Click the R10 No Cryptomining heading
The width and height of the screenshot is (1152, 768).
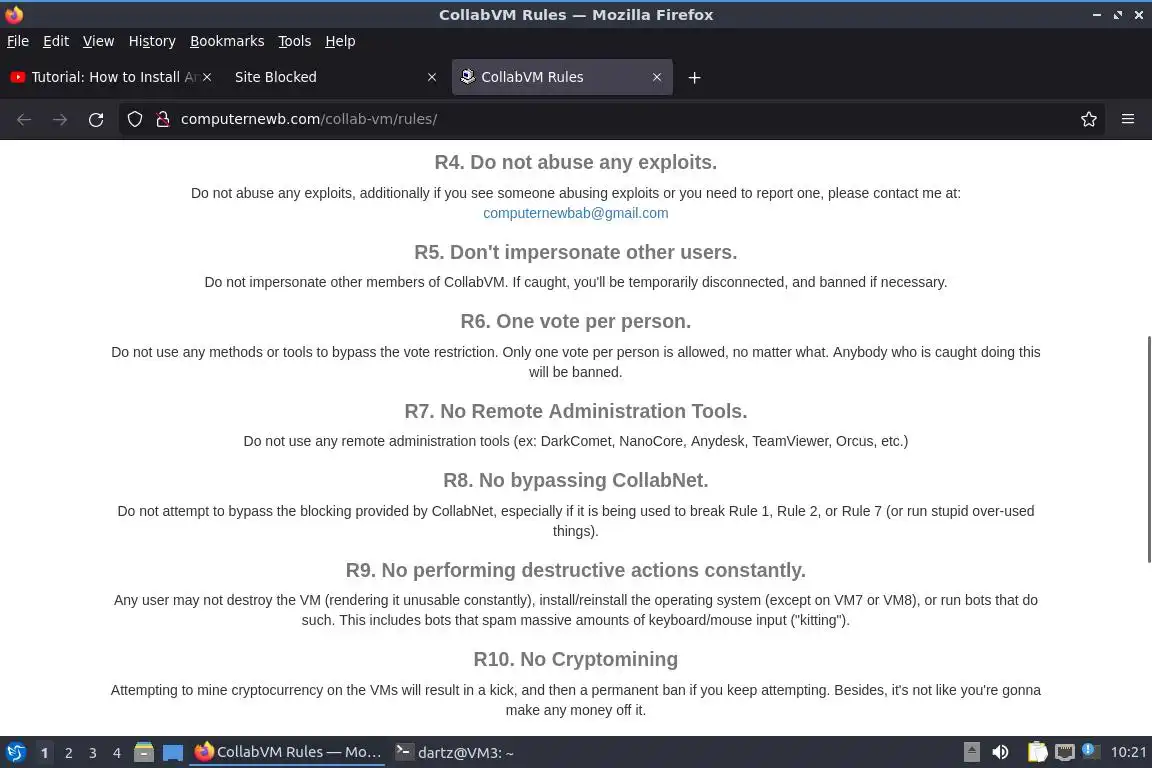[575, 659]
